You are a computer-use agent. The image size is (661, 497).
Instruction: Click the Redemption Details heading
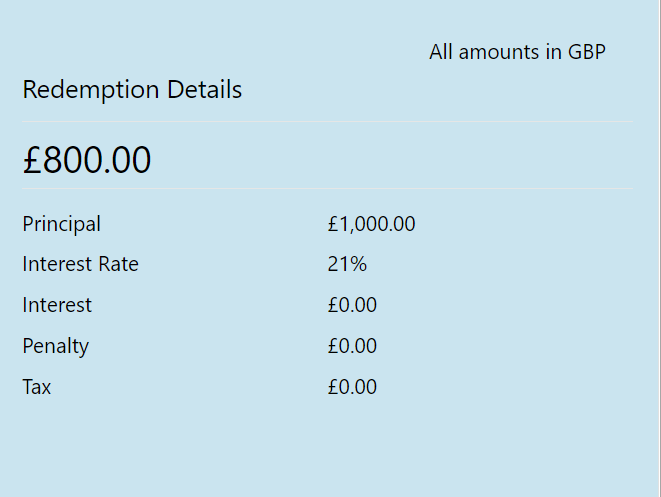coord(132,90)
